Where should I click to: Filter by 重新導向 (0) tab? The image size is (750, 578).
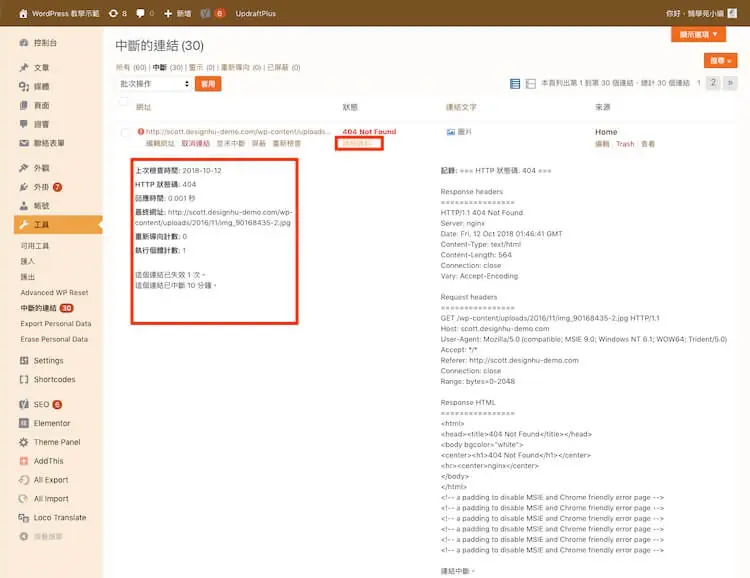[x=241, y=67]
